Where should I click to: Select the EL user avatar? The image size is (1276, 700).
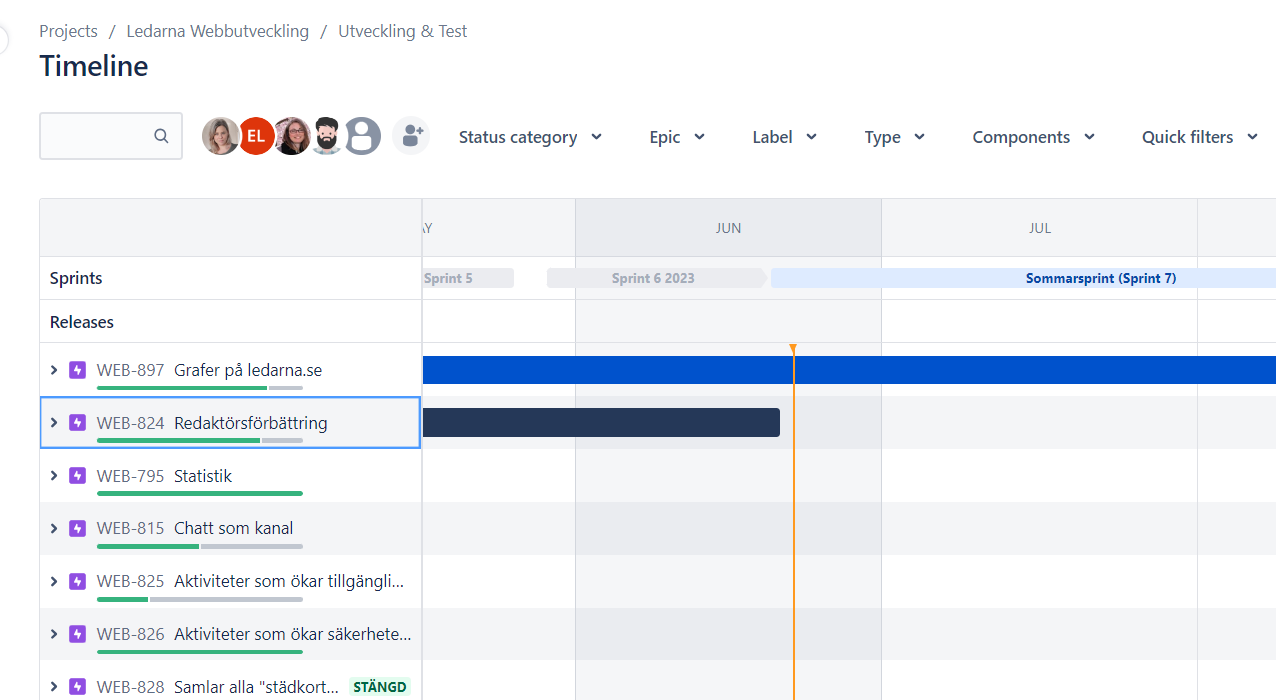point(257,136)
